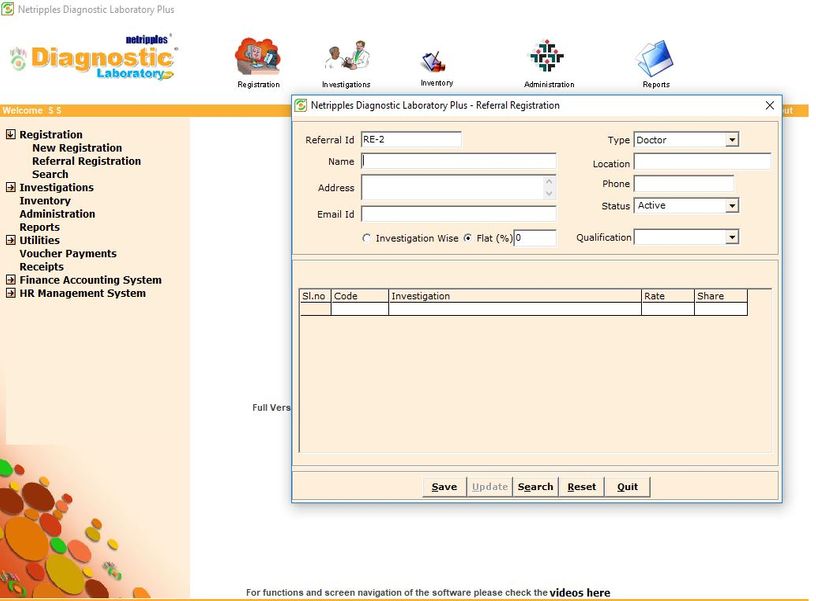Screen dimensions: 816x601
Task: Open the Administration toolbar icon
Action: [x=549, y=63]
